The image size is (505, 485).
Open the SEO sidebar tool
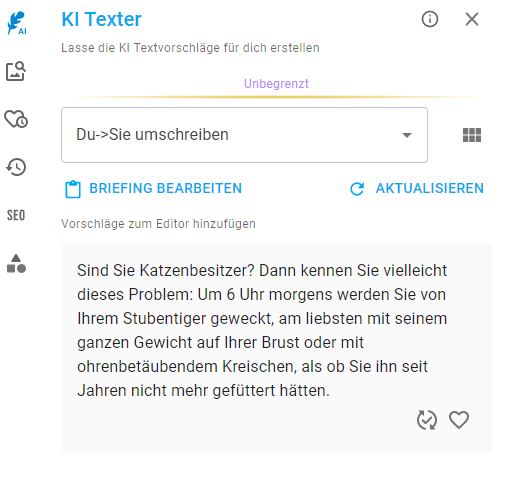[16, 215]
